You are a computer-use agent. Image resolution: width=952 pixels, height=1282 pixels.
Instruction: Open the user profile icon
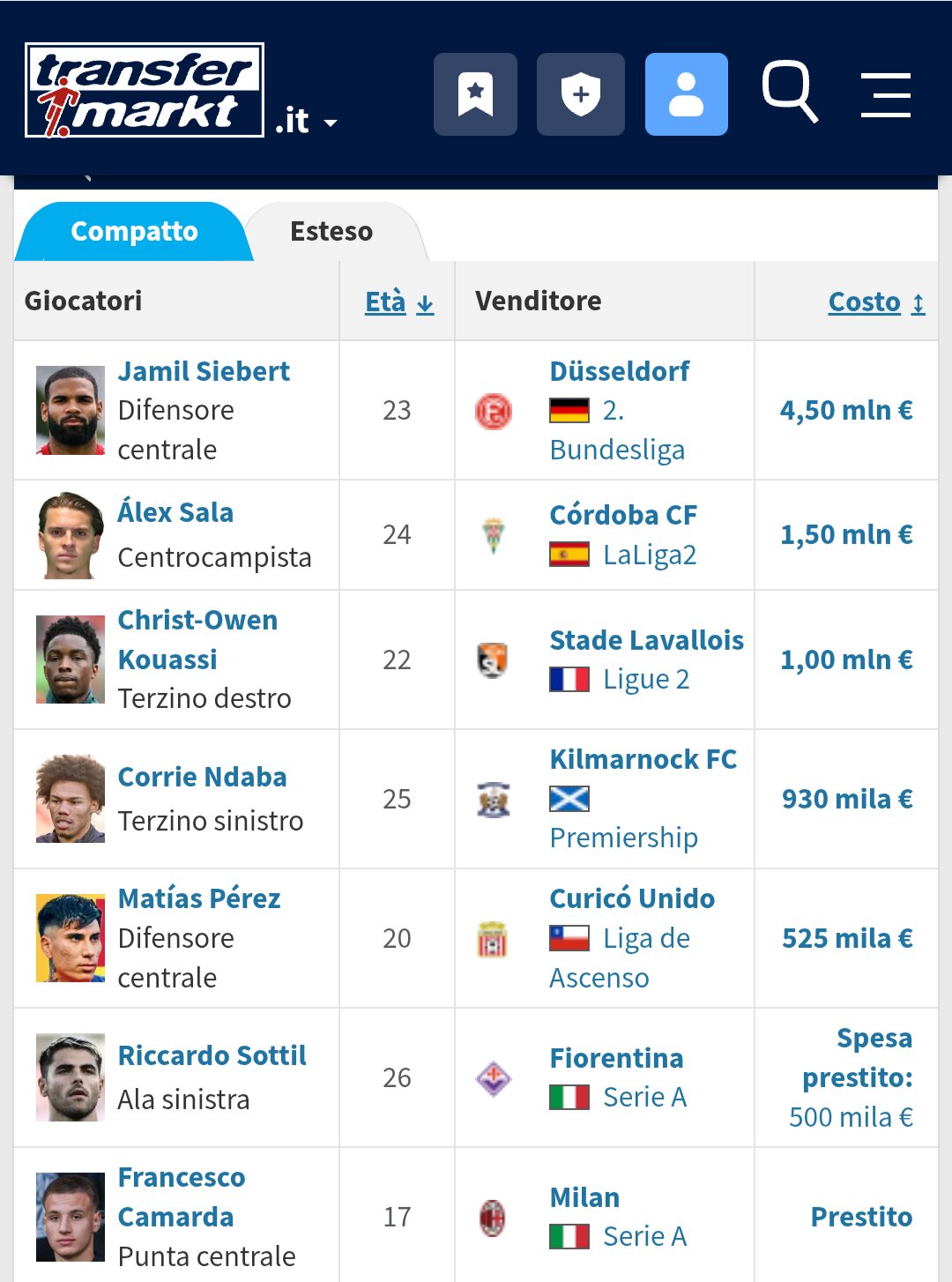(686, 94)
